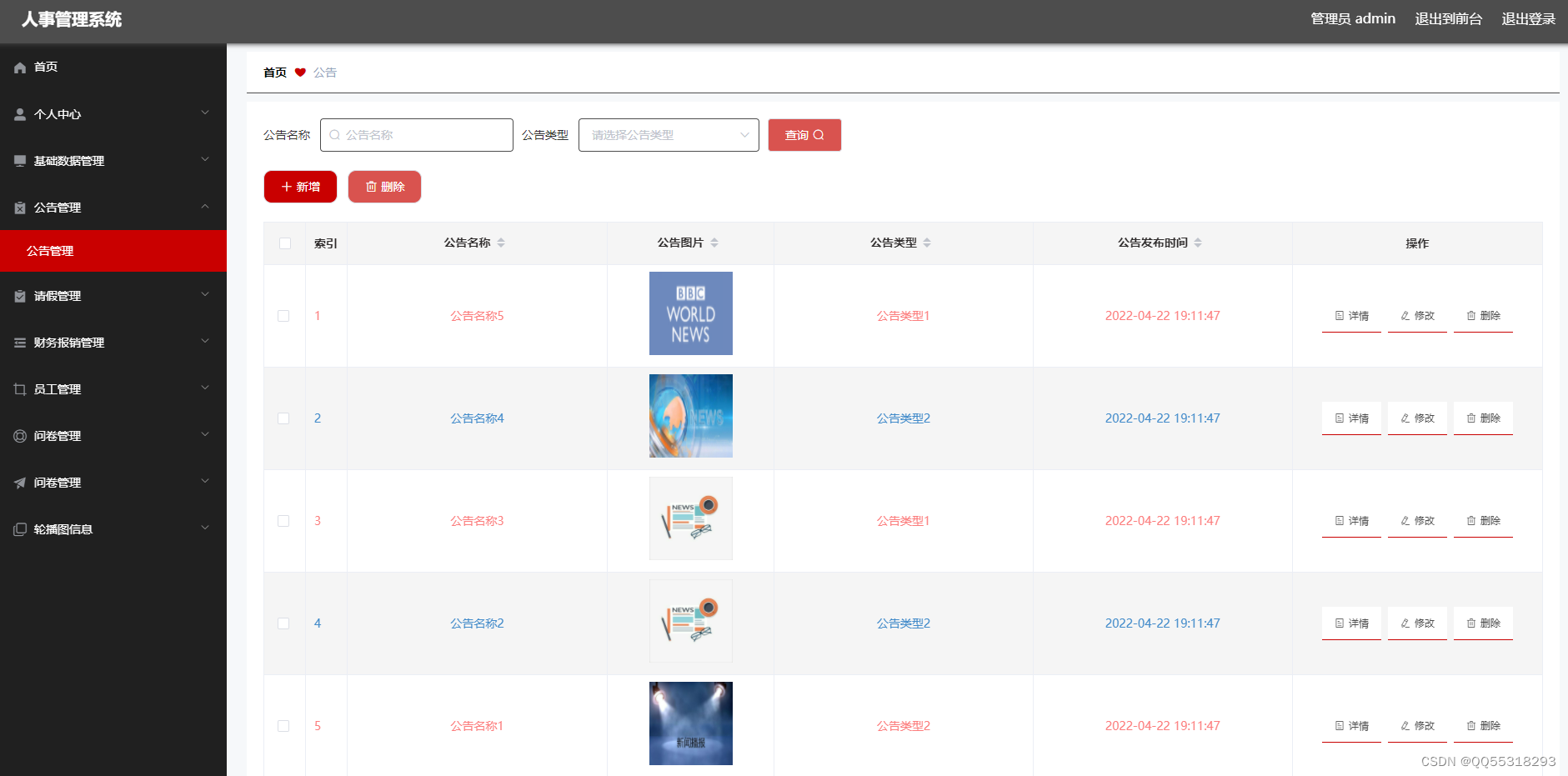Open the 请选择公告类型 dropdown

click(x=669, y=135)
